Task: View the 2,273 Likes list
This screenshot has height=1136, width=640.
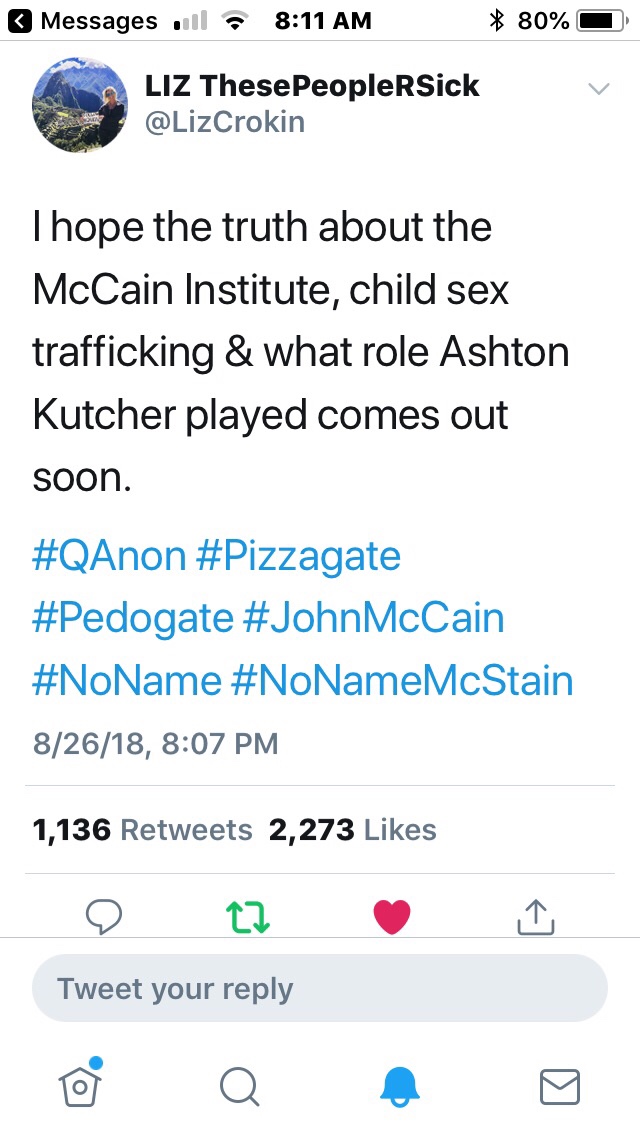Action: (352, 830)
